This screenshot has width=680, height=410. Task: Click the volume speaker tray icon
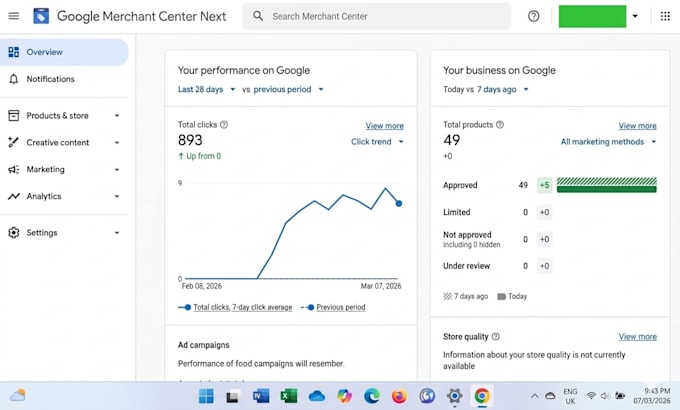(x=605, y=395)
